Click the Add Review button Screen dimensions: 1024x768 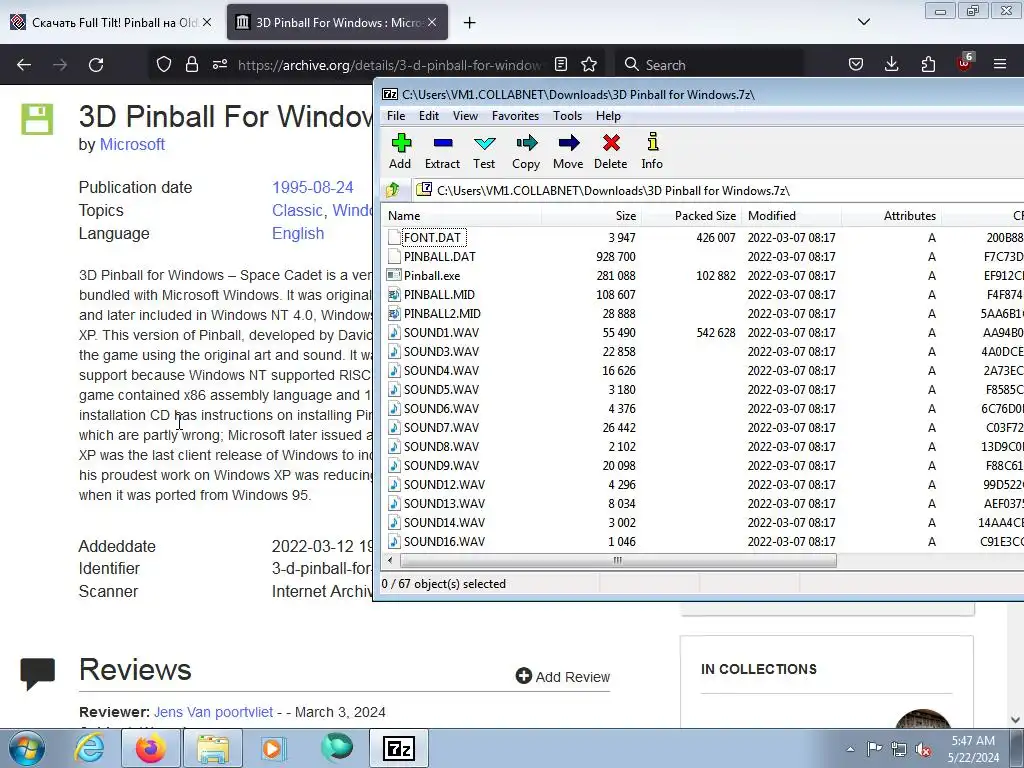(x=563, y=677)
